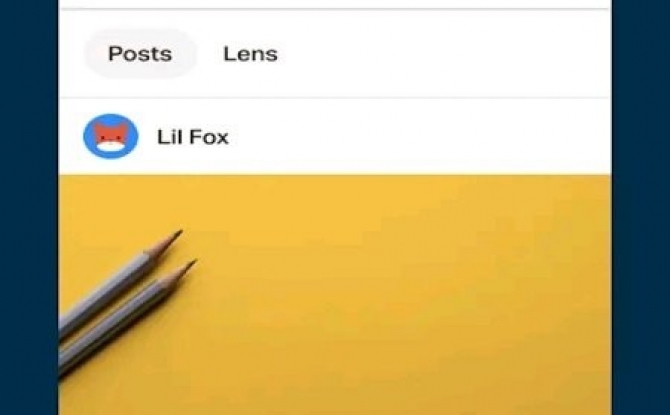Click blank area right of Lil Fox name
Image resolution: width=670 pixels, height=415 pixels.
click(x=419, y=137)
